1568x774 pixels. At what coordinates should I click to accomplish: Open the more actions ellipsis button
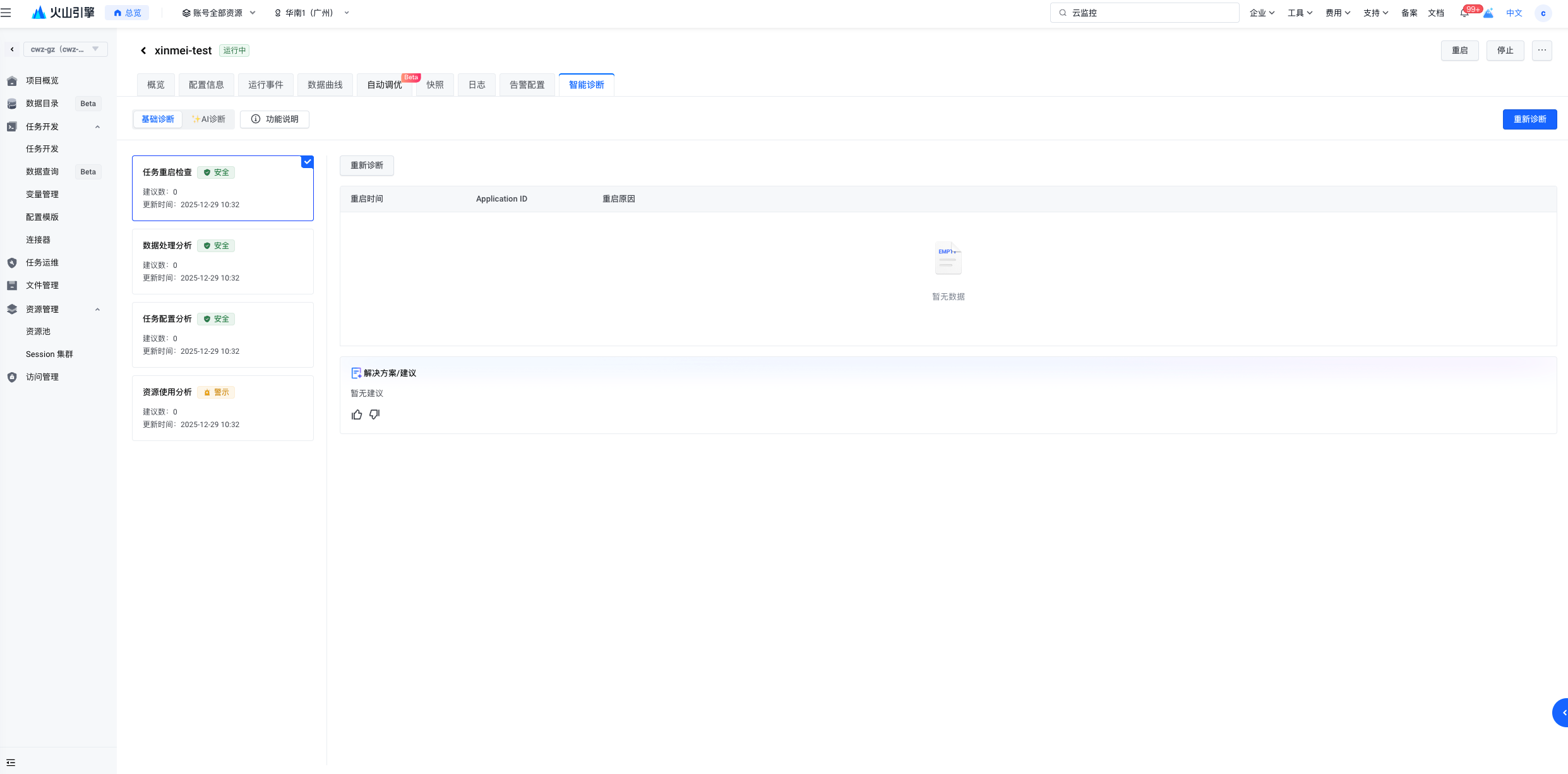1541,51
